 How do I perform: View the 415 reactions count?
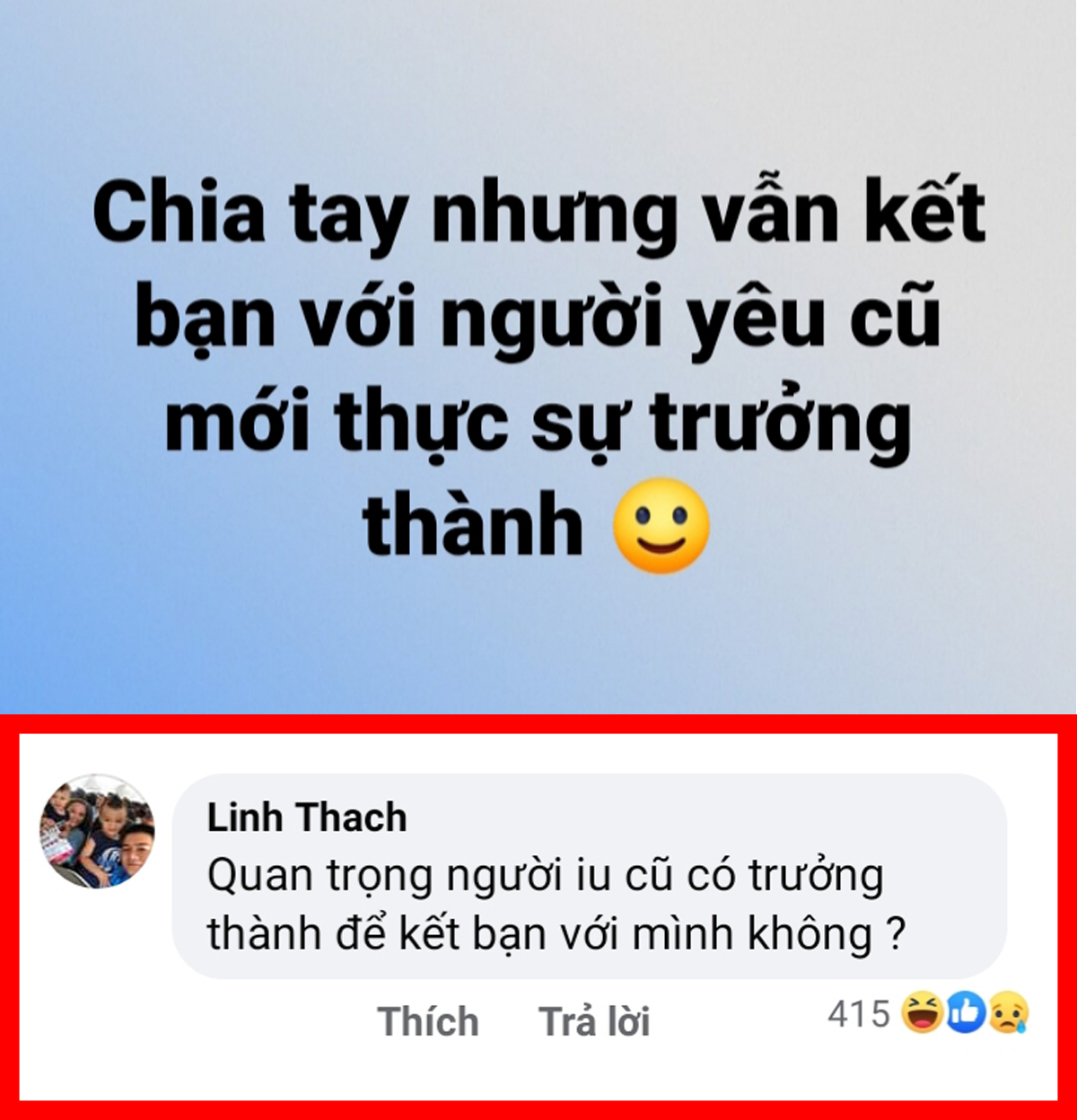[859, 1014]
